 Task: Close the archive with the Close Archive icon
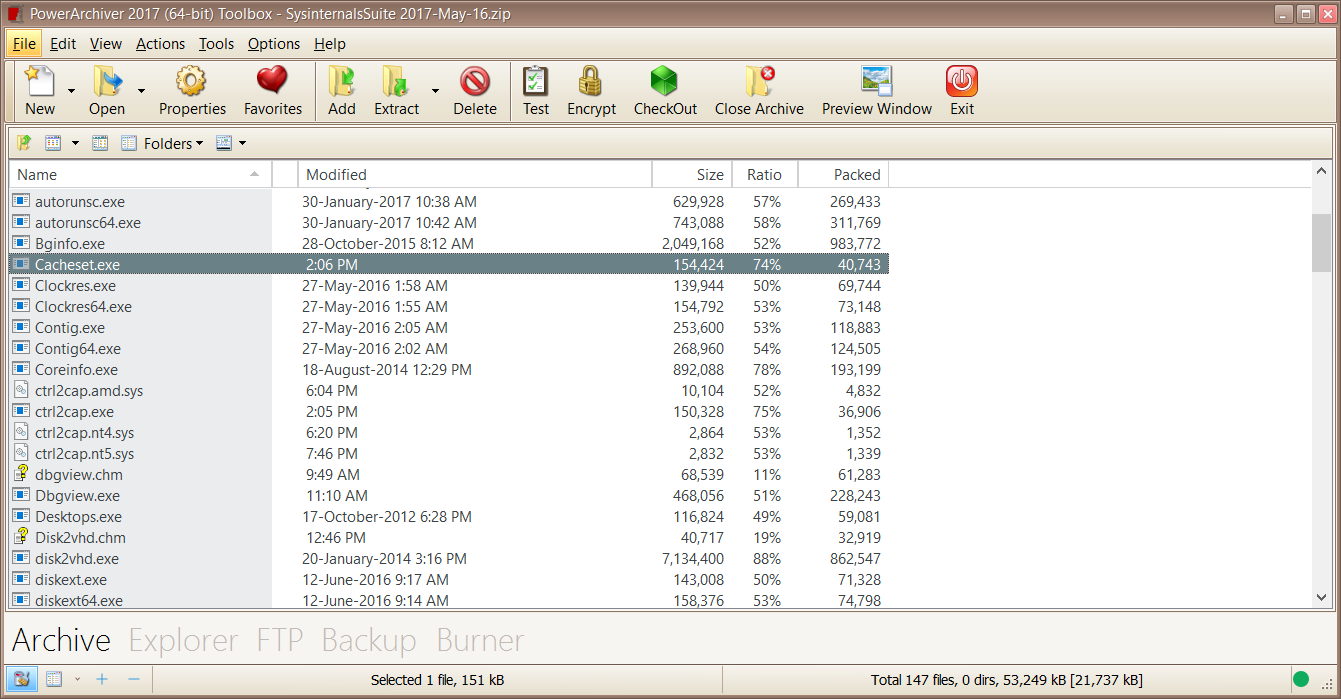click(x=759, y=81)
